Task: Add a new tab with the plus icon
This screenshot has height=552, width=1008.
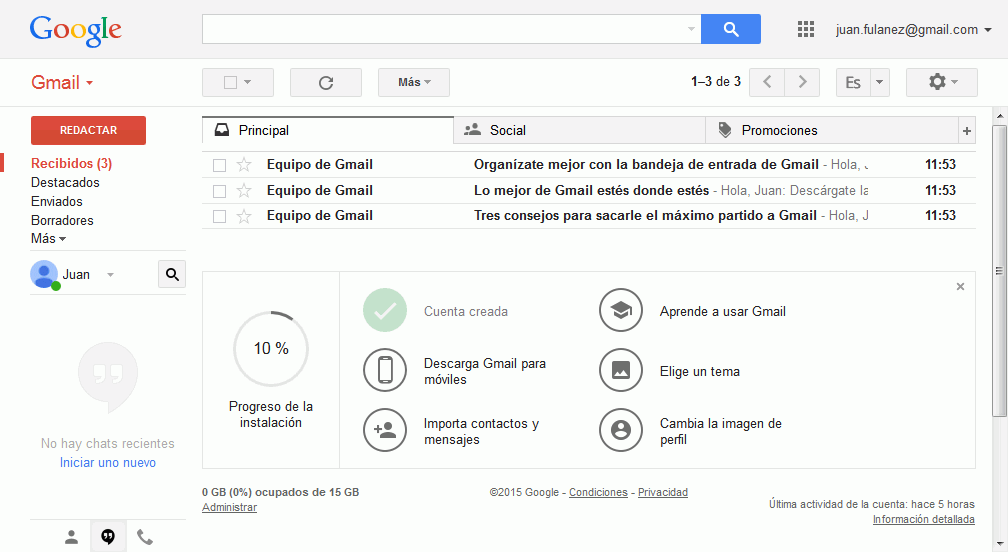Action: pos(966,131)
